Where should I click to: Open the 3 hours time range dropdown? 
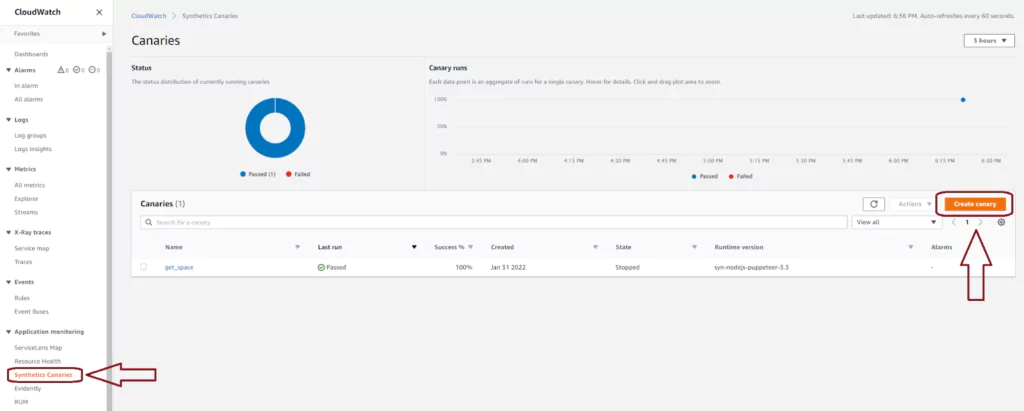pos(989,41)
